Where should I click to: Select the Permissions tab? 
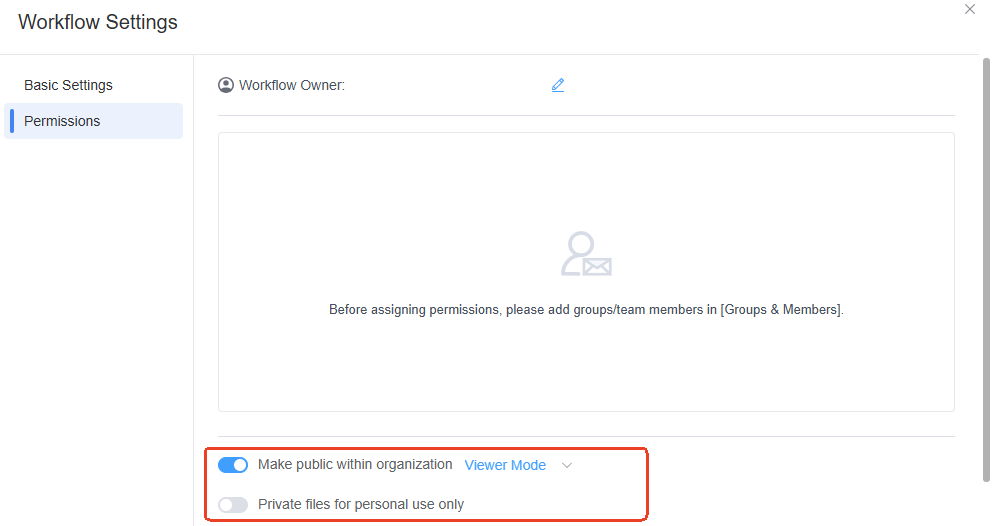94,121
